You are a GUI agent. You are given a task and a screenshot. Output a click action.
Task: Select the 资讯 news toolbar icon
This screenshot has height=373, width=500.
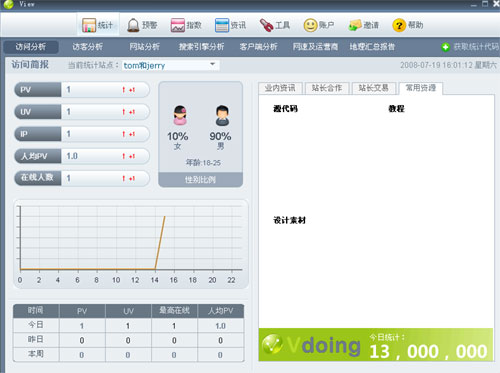coord(222,25)
